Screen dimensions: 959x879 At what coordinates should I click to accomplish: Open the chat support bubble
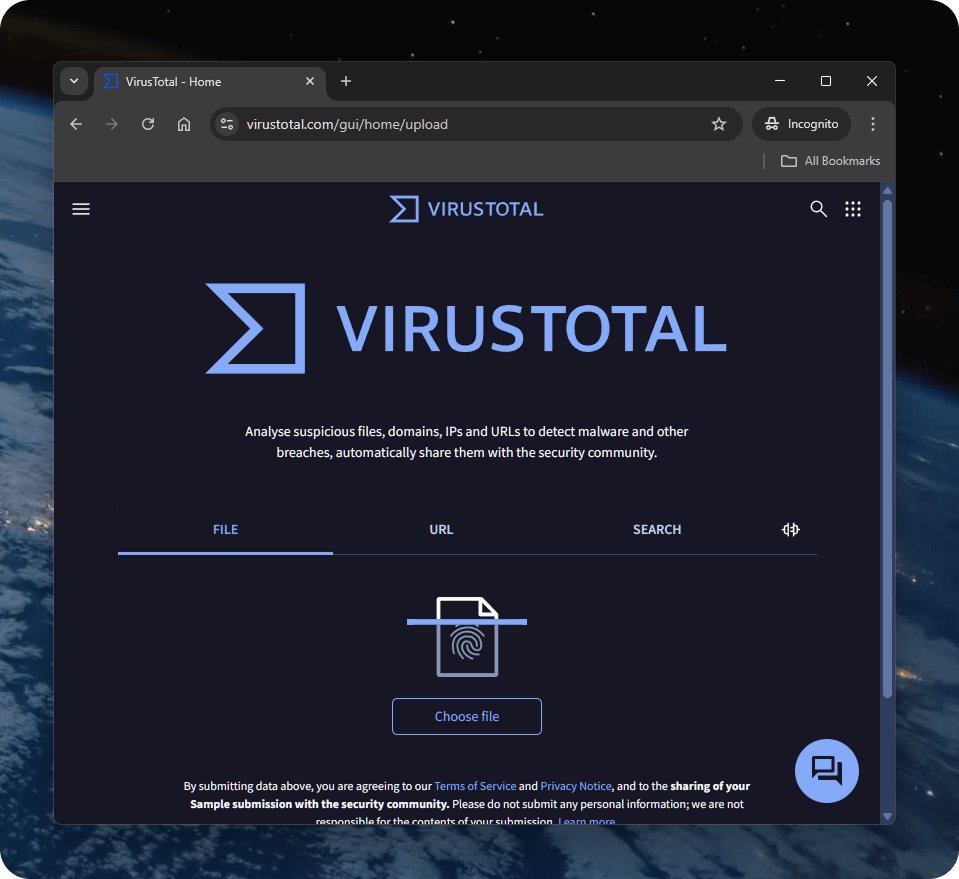tap(826, 771)
